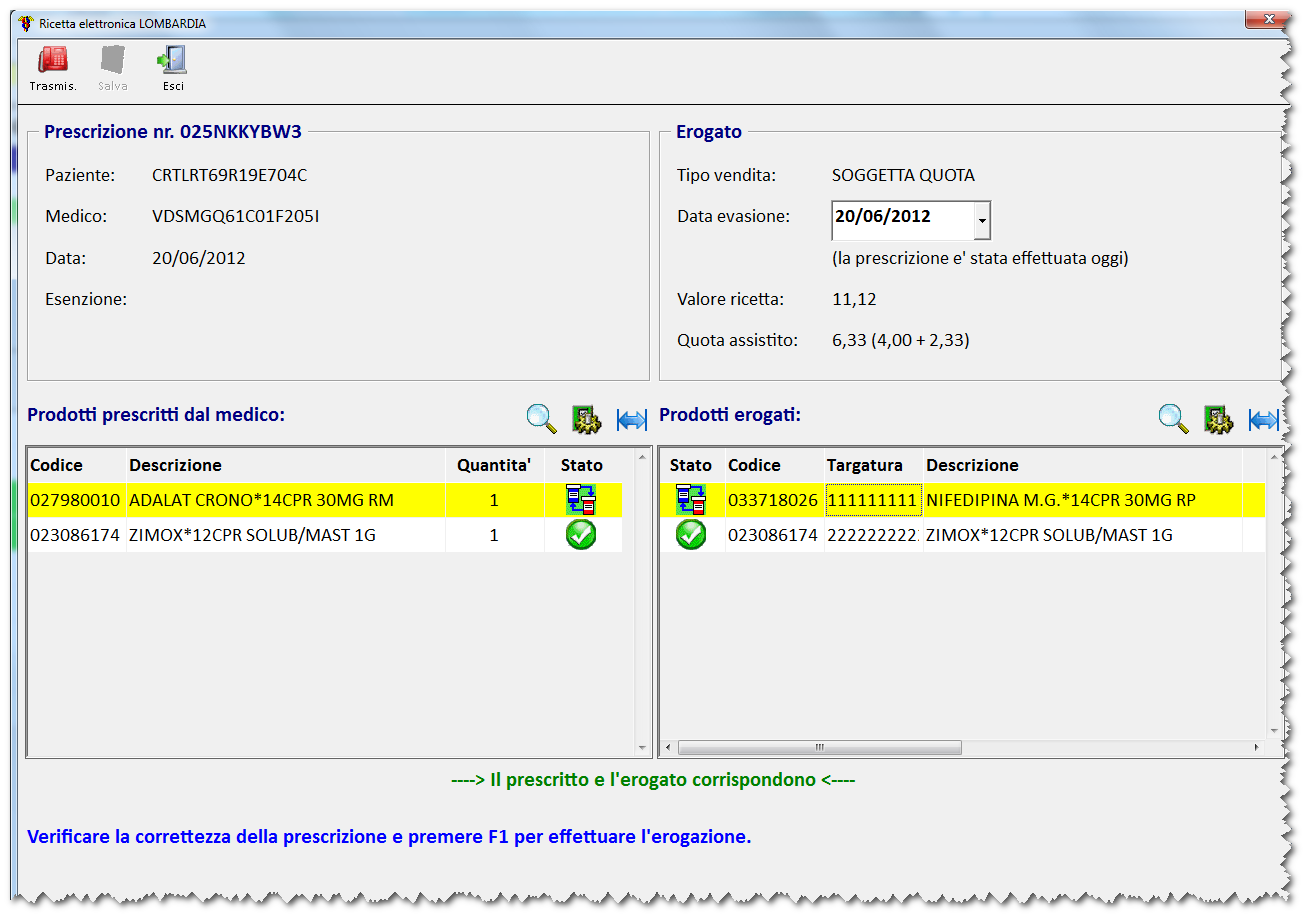This screenshot has width=1309, height=920.
Task: Click up arrow of prescribed table vertical scrollbar
Action: pyautogui.click(x=642, y=457)
